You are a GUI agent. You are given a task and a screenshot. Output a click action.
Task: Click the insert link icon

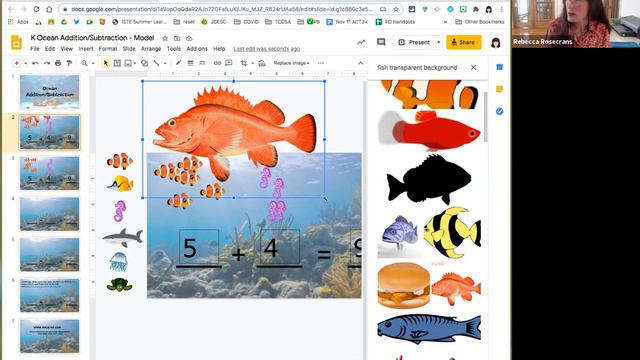coord(217,63)
